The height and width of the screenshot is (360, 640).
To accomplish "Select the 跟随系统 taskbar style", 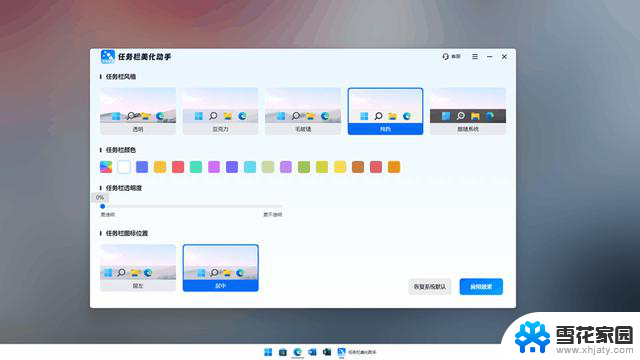I will point(468,111).
